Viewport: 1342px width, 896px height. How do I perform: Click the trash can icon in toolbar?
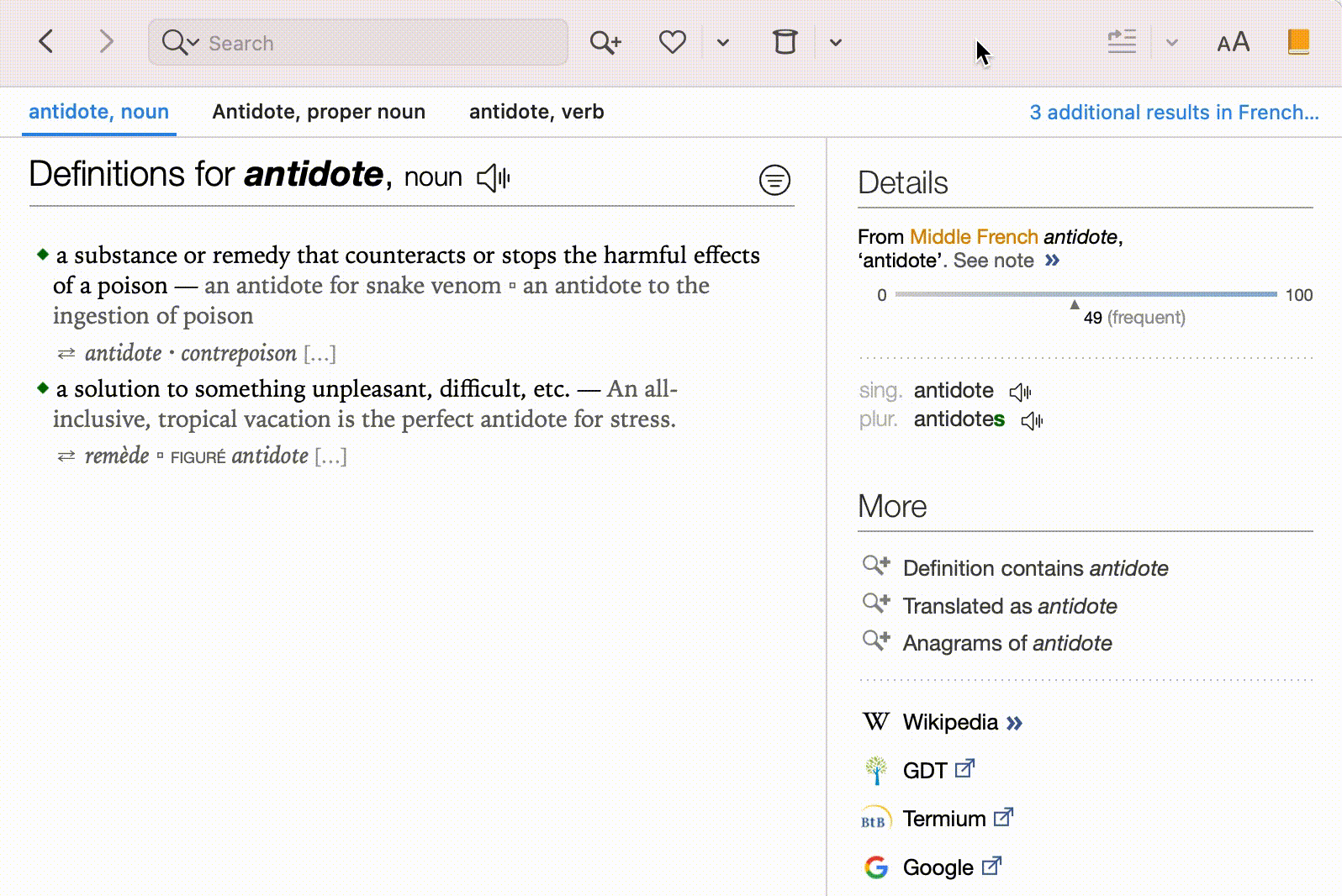785,42
